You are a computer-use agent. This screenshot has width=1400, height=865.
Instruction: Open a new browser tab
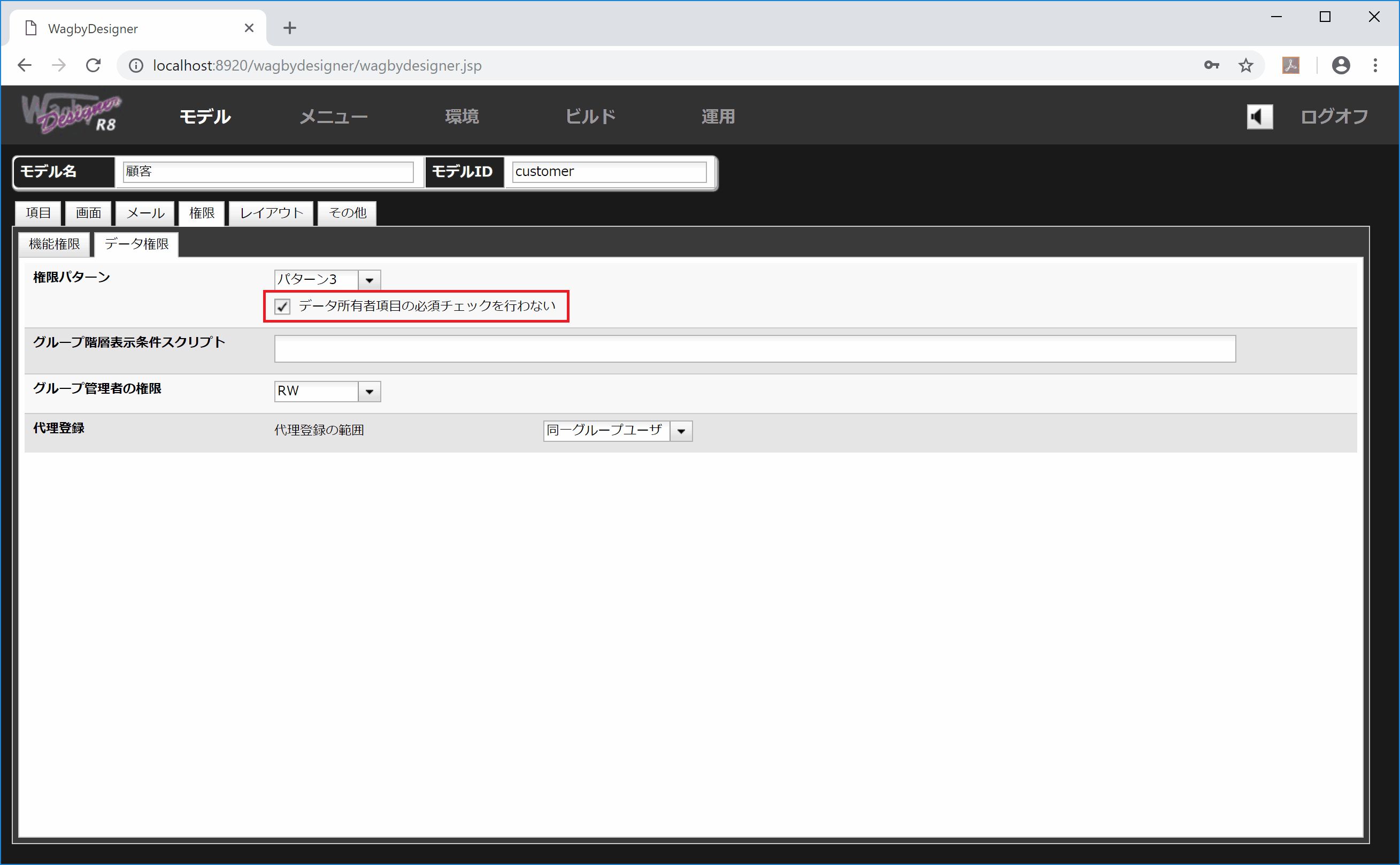[289, 27]
